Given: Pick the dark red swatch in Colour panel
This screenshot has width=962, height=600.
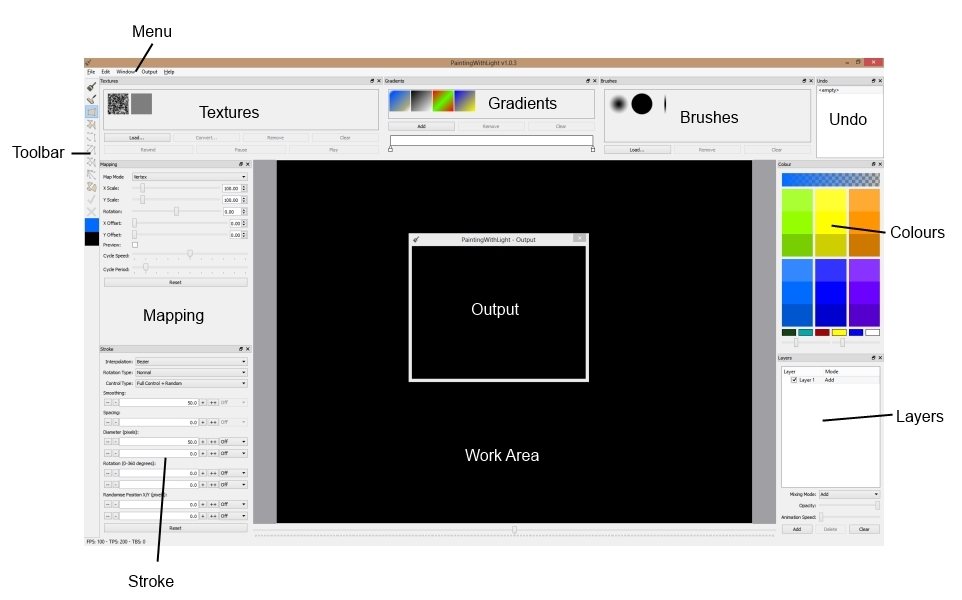Looking at the screenshot, I should tap(822, 333).
